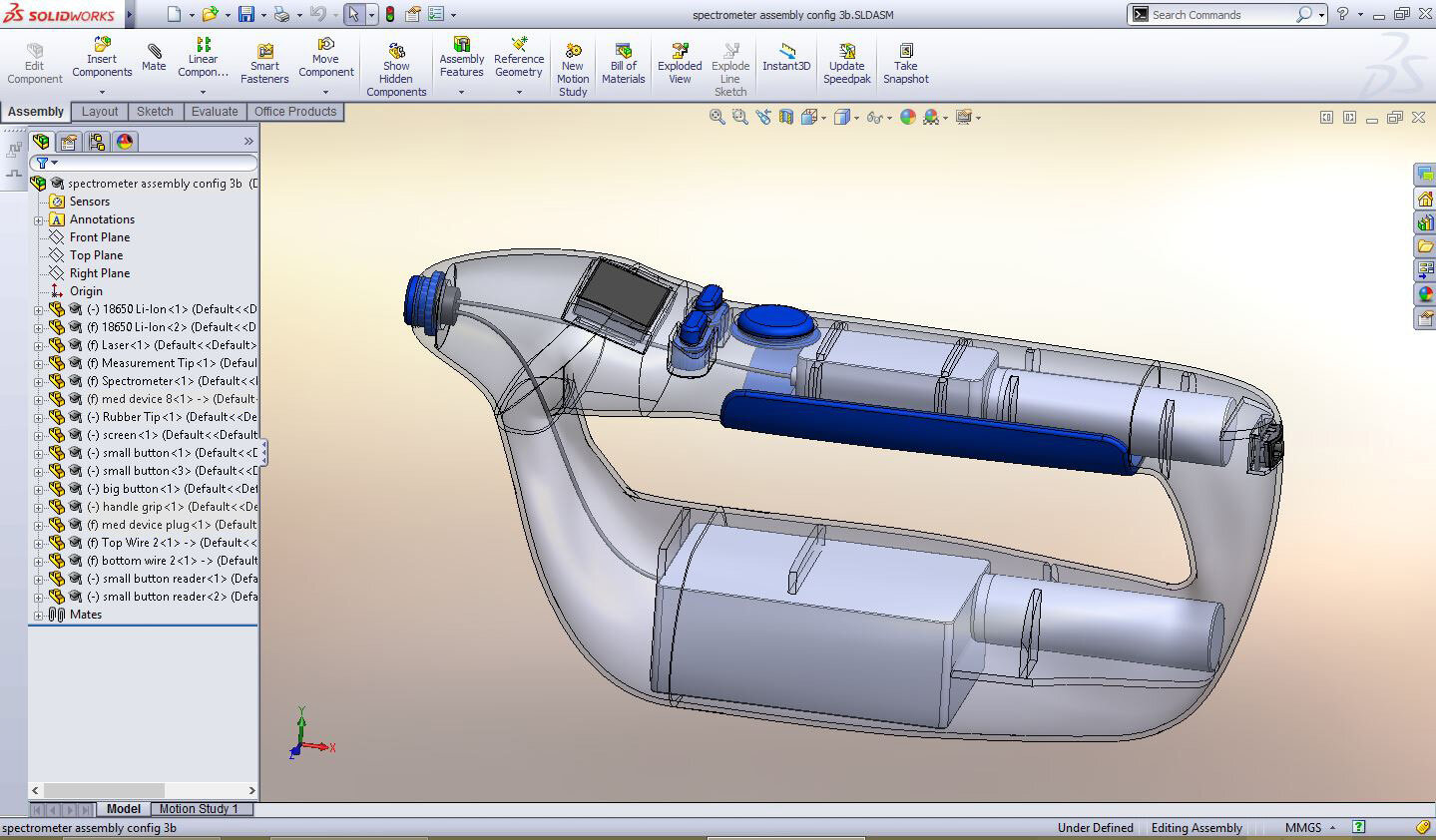Open File Explorer in the task pane
Image resolution: width=1436 pixels, height=840 pixels.
tap(1425, 246)
